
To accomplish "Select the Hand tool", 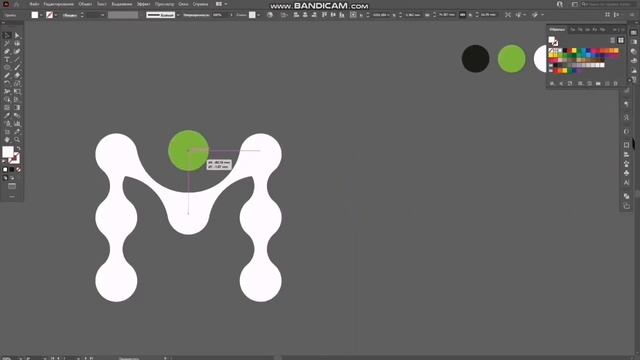I will coord(7,140).
